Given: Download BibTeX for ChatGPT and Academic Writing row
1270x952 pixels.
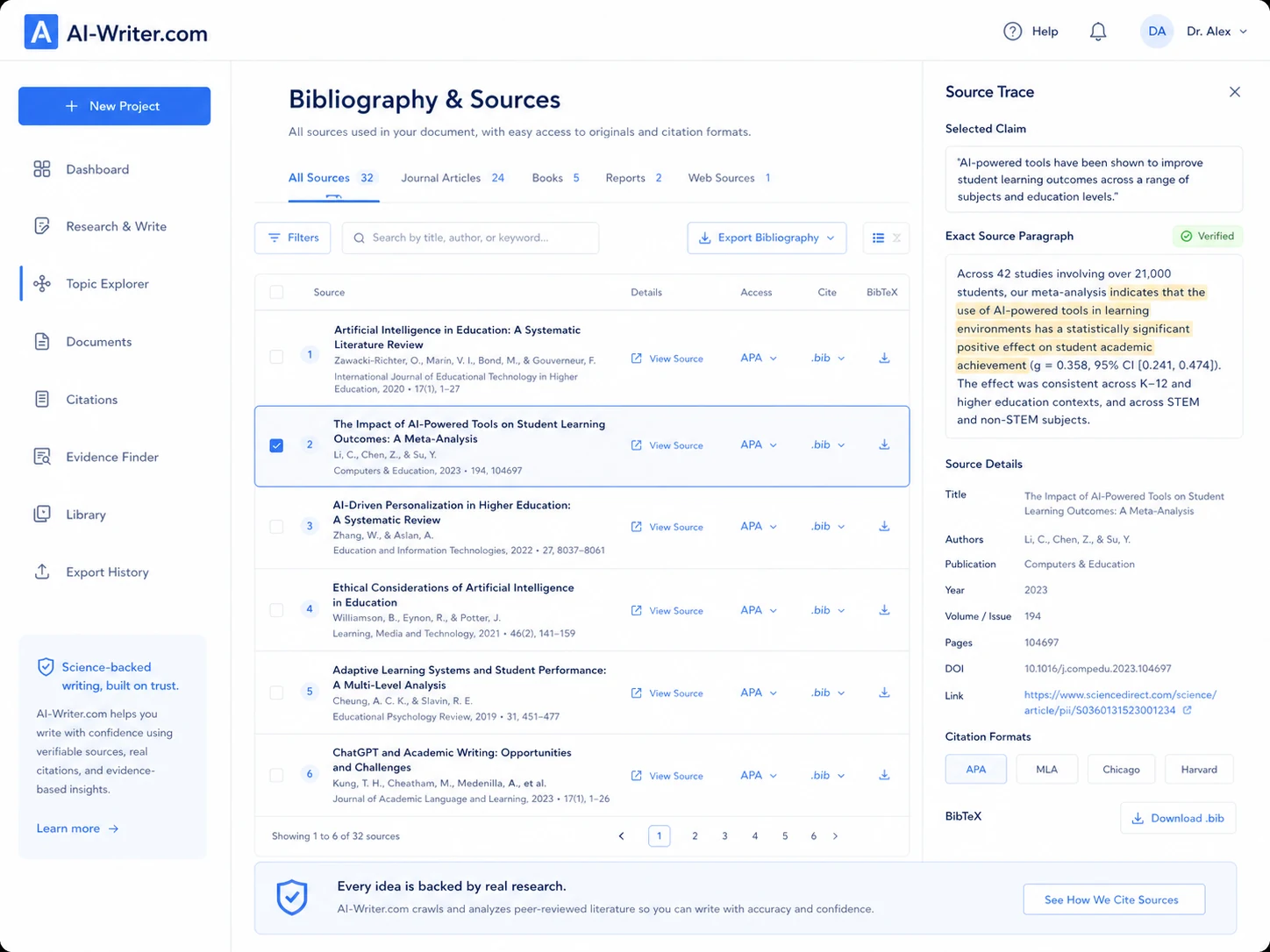Looking at the screenshot, I should pyautogui.click(x=884, y=775).
